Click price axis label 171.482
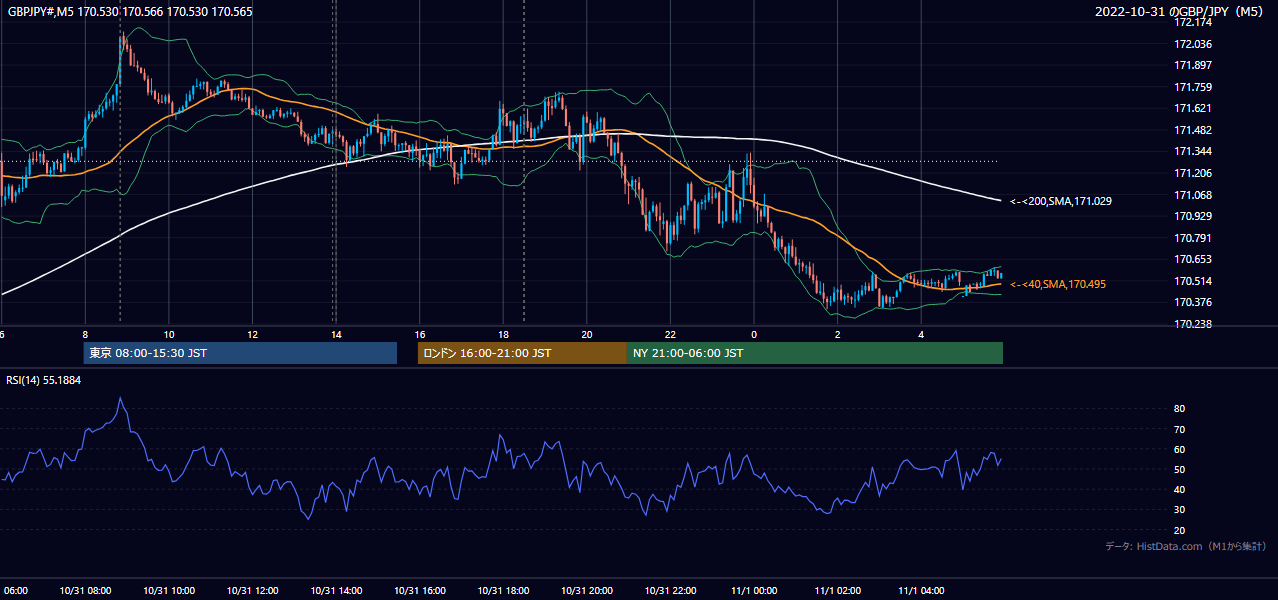This screenshot has width=1278, height=600. 1194,130
